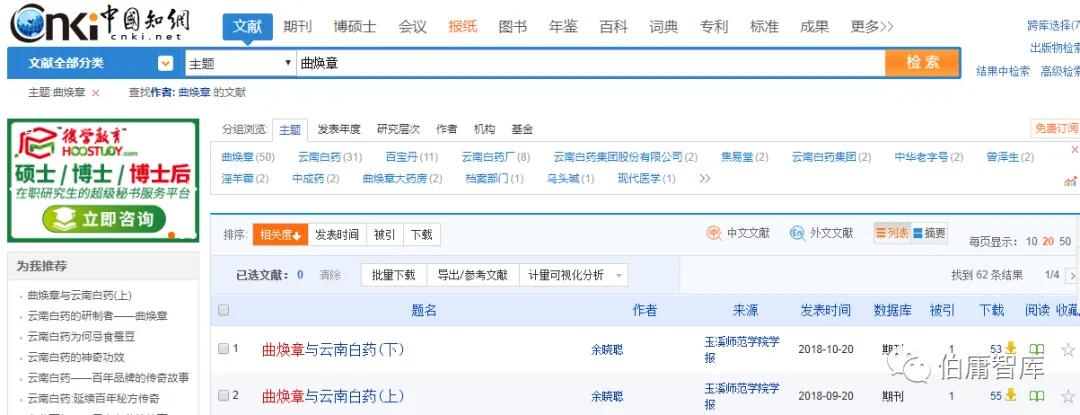
Task: Set results per page to 50
Action: coord(1065,242)
